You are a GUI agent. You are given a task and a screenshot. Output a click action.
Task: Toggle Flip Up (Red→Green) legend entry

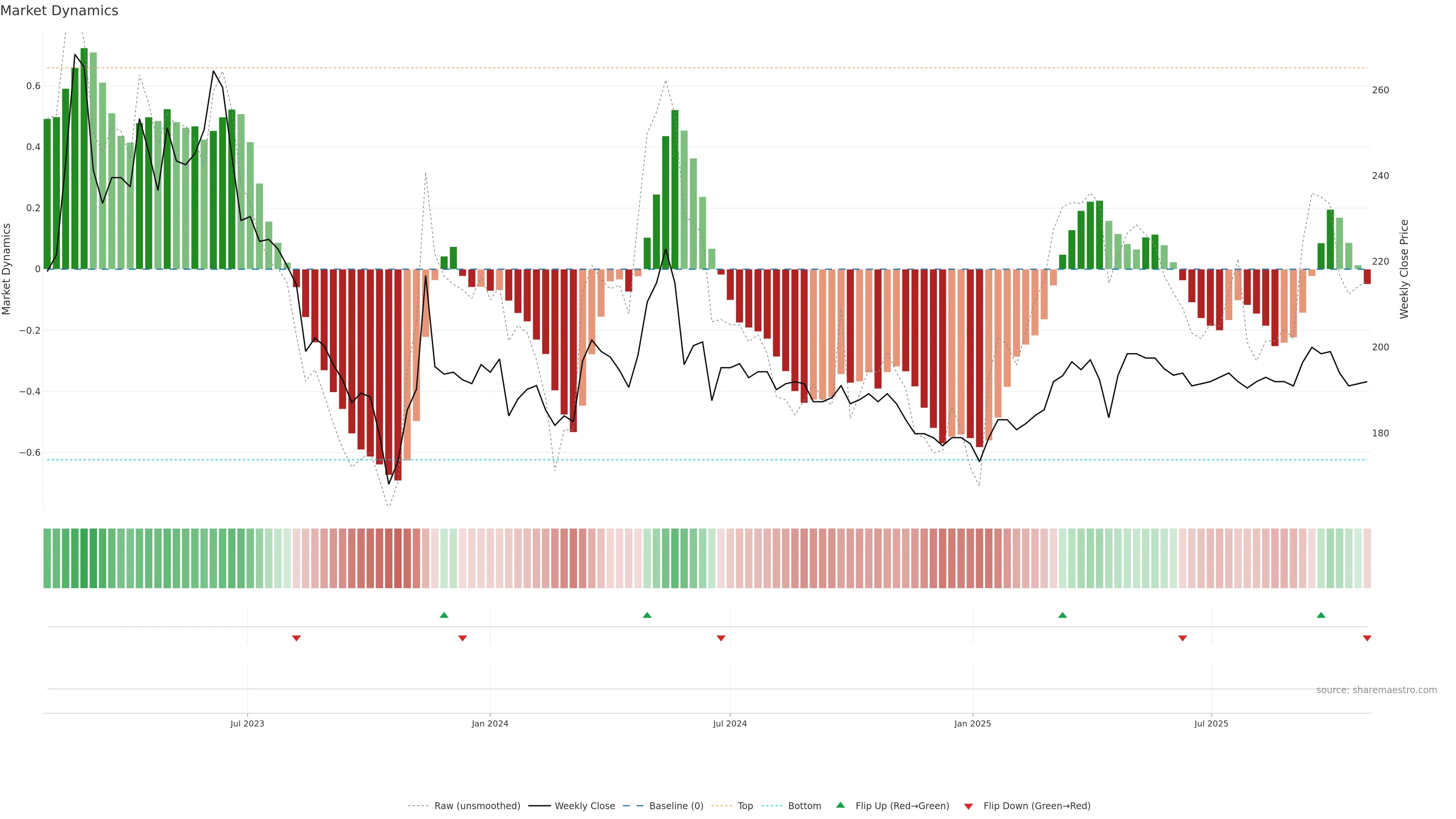click(902, 806)
